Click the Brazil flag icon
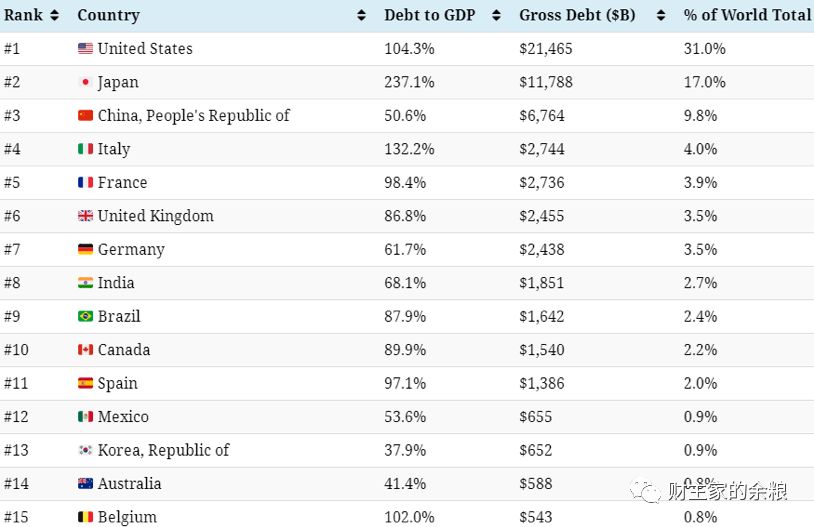Image resolution: width=814 pixels, height=527 pixels. (86, 316)
